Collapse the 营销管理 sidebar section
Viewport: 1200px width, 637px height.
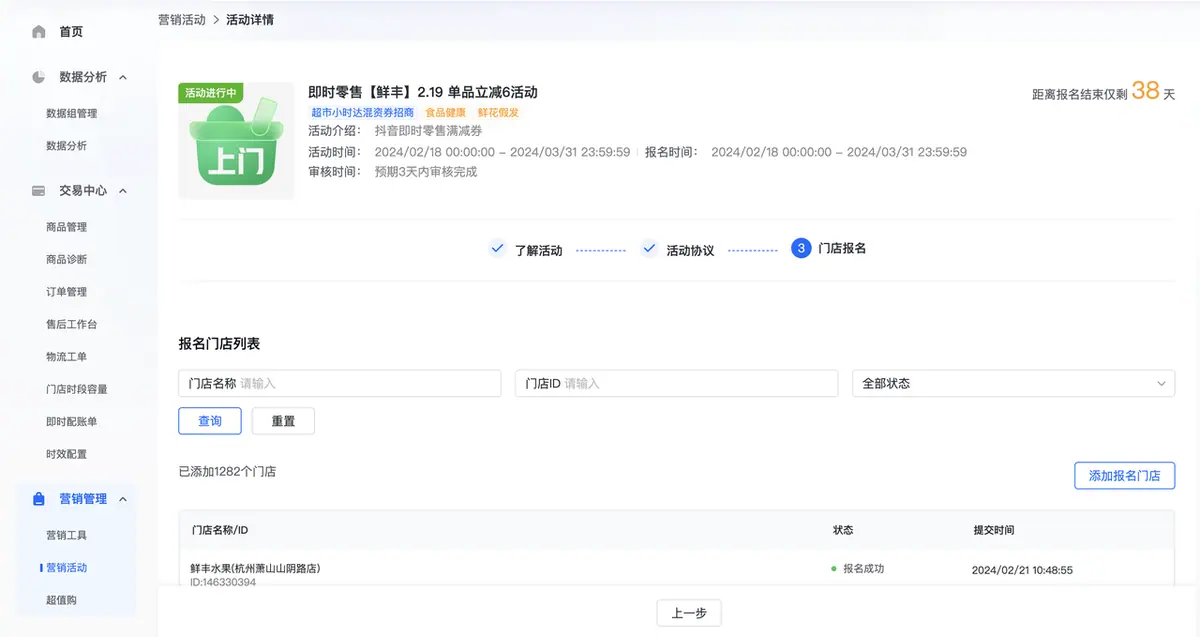(x=123, y=499)
